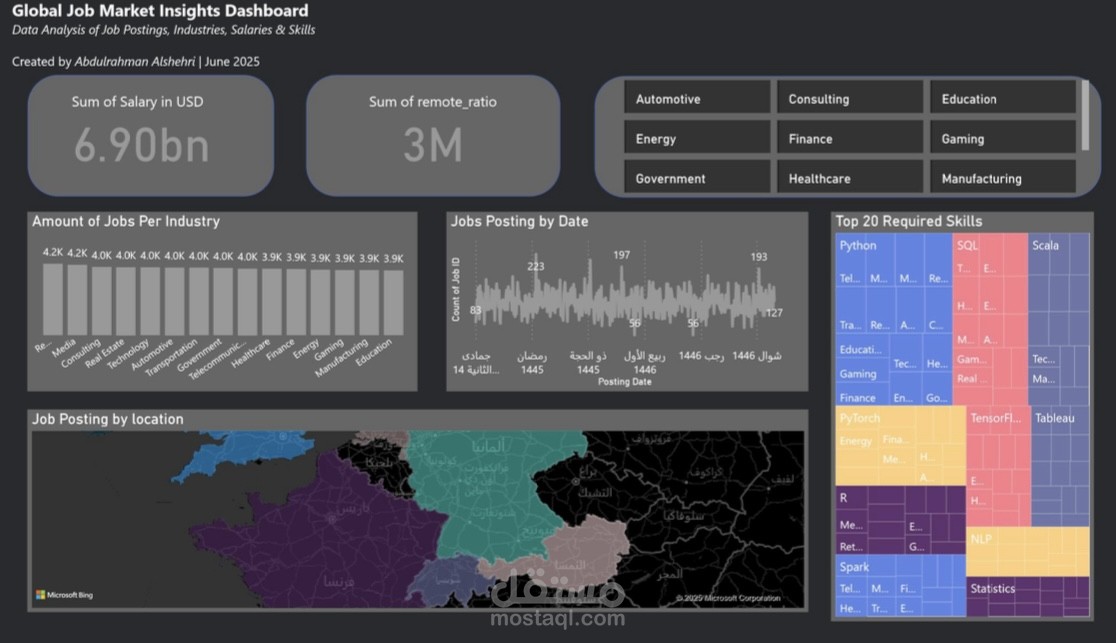Click the Amount of Jobs Per Industry title
1116x643 pixels.
[126, 221]
